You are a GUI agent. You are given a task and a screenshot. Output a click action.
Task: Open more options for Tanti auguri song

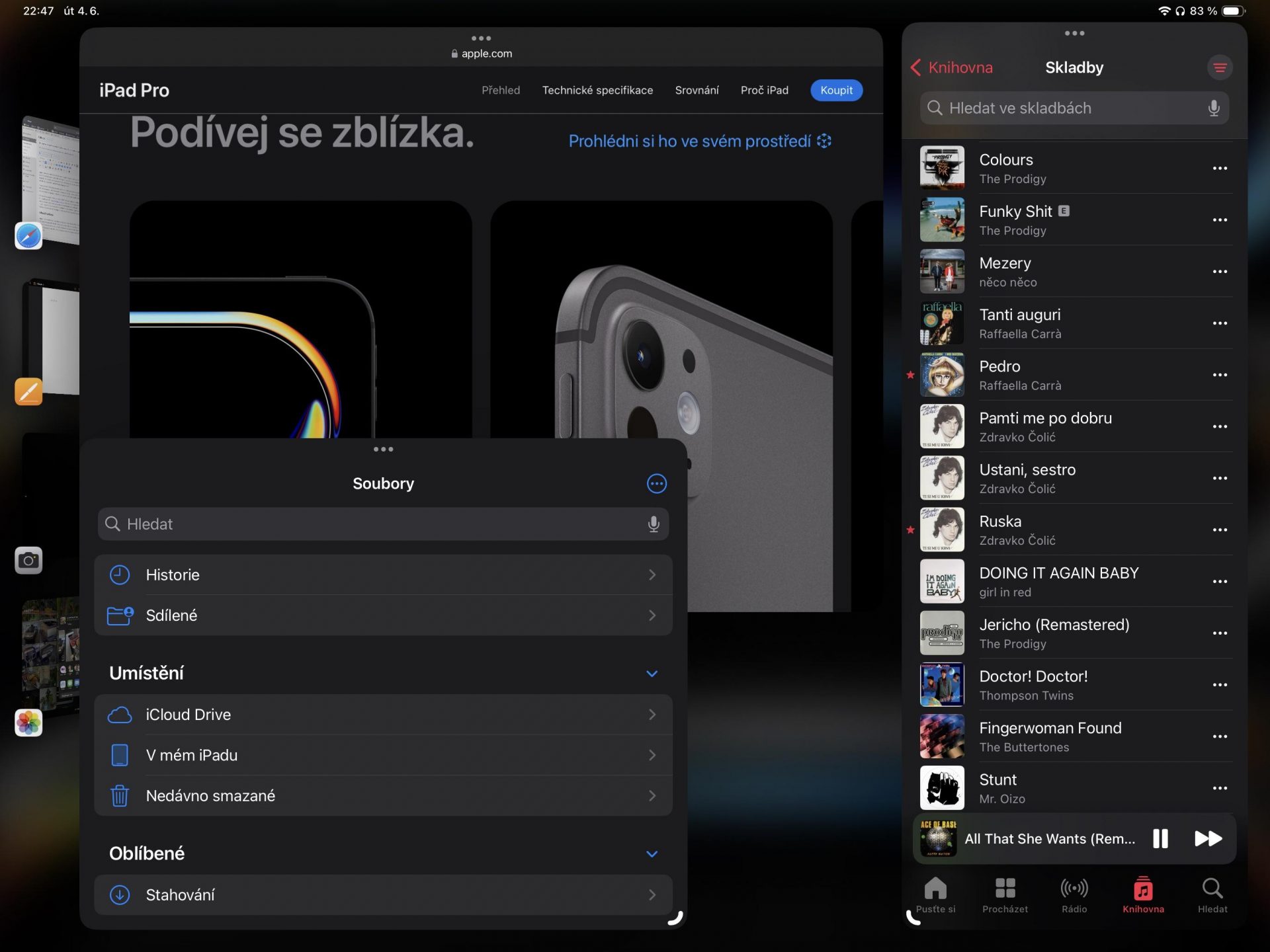click(x=1220, y=323)
